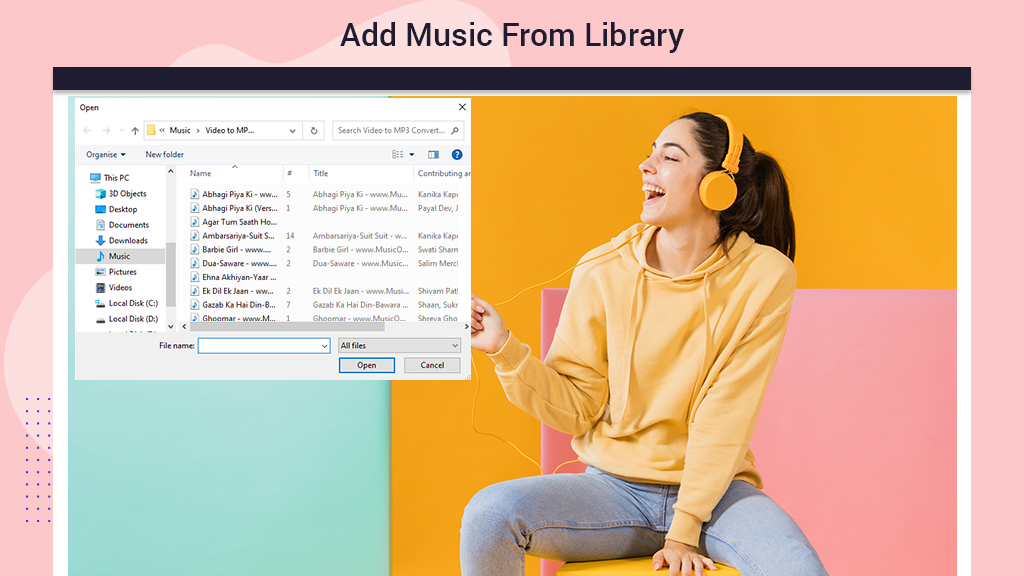Click the sidebar scroll down arrow

(x=170, y=327)
